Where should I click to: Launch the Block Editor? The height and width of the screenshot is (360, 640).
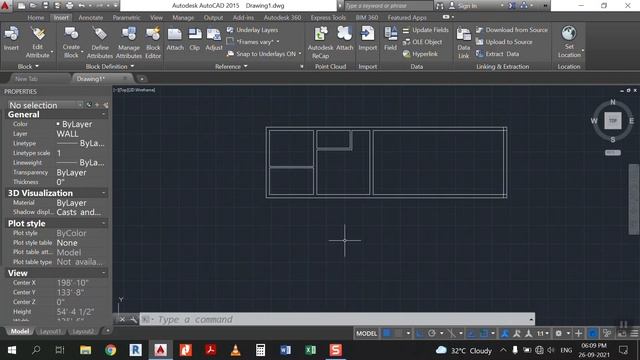click(153, 42)
